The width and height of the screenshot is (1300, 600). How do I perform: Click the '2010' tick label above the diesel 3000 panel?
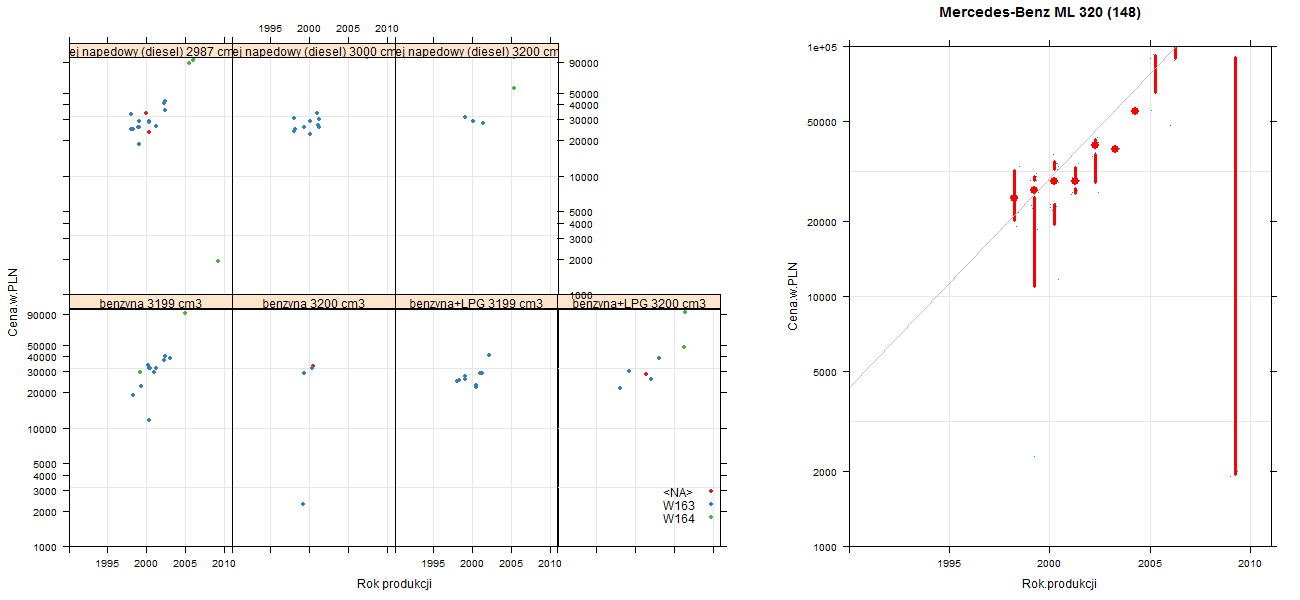(387, 29)
